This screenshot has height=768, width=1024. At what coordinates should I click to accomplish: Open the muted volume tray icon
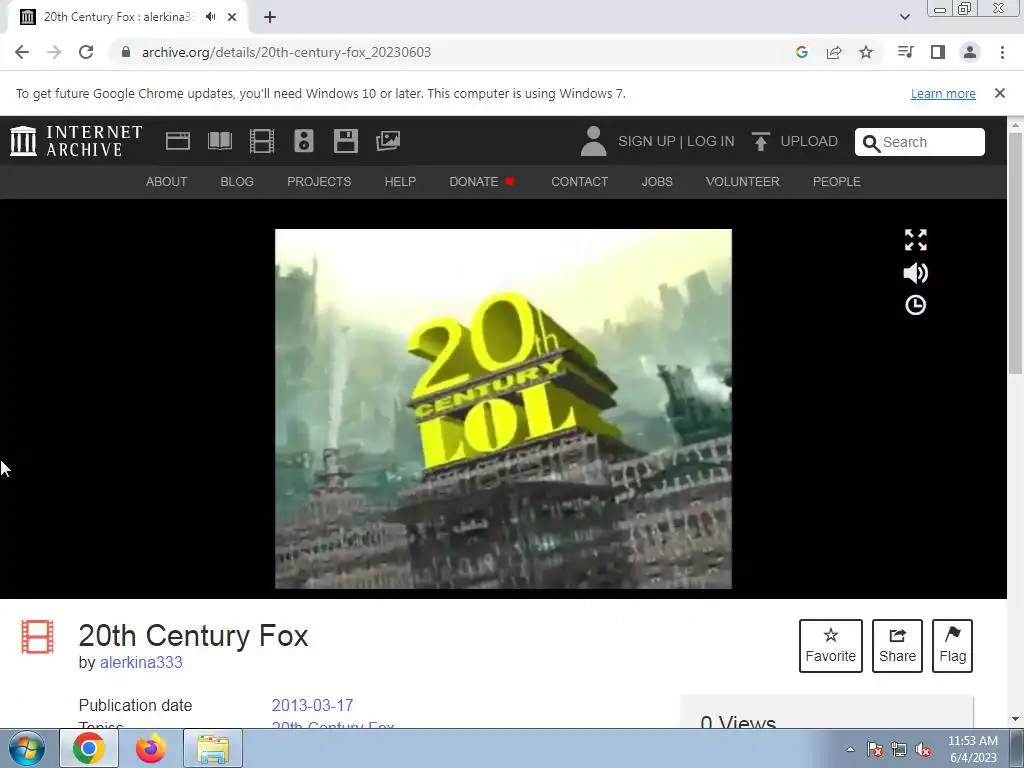tap(923, 749)
